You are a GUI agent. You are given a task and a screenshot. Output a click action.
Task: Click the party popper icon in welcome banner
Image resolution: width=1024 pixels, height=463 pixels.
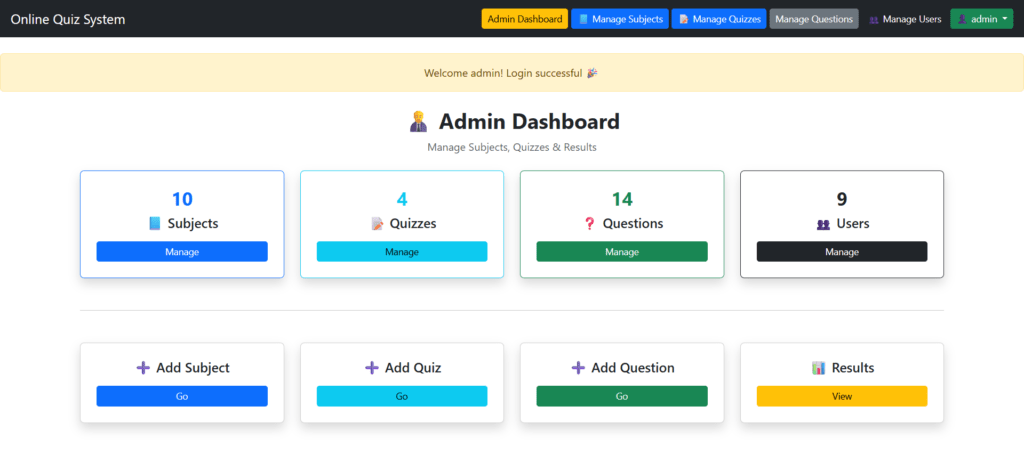(592, 72)
